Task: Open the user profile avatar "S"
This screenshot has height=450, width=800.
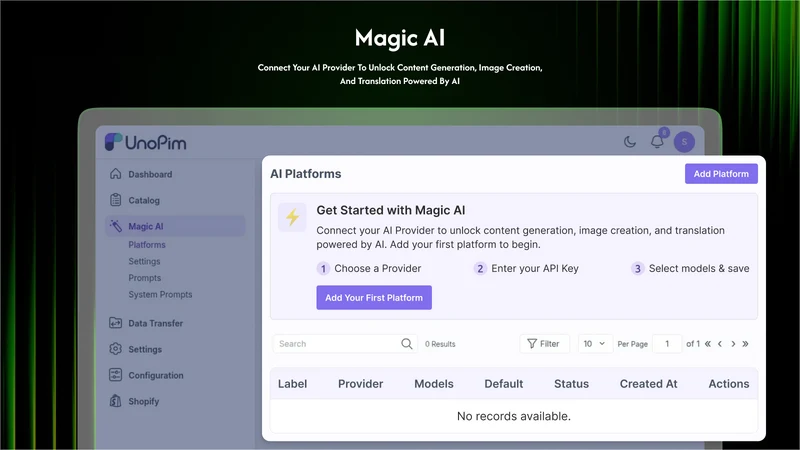Action: 684,142
